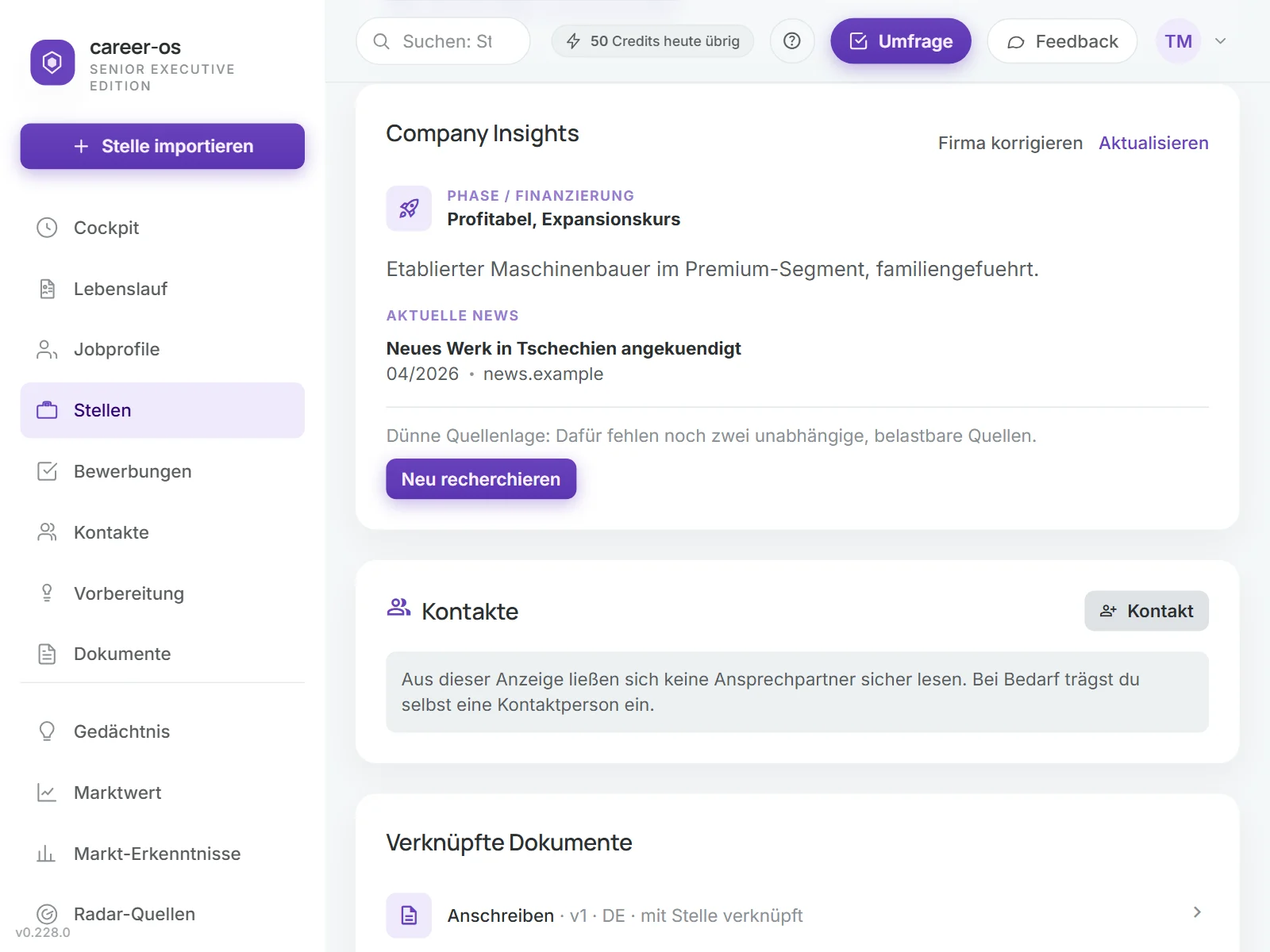Viewport: 1270px width, 952px height.
Task: Click the Cockpit clock icon
Action: tap(47, 228)
